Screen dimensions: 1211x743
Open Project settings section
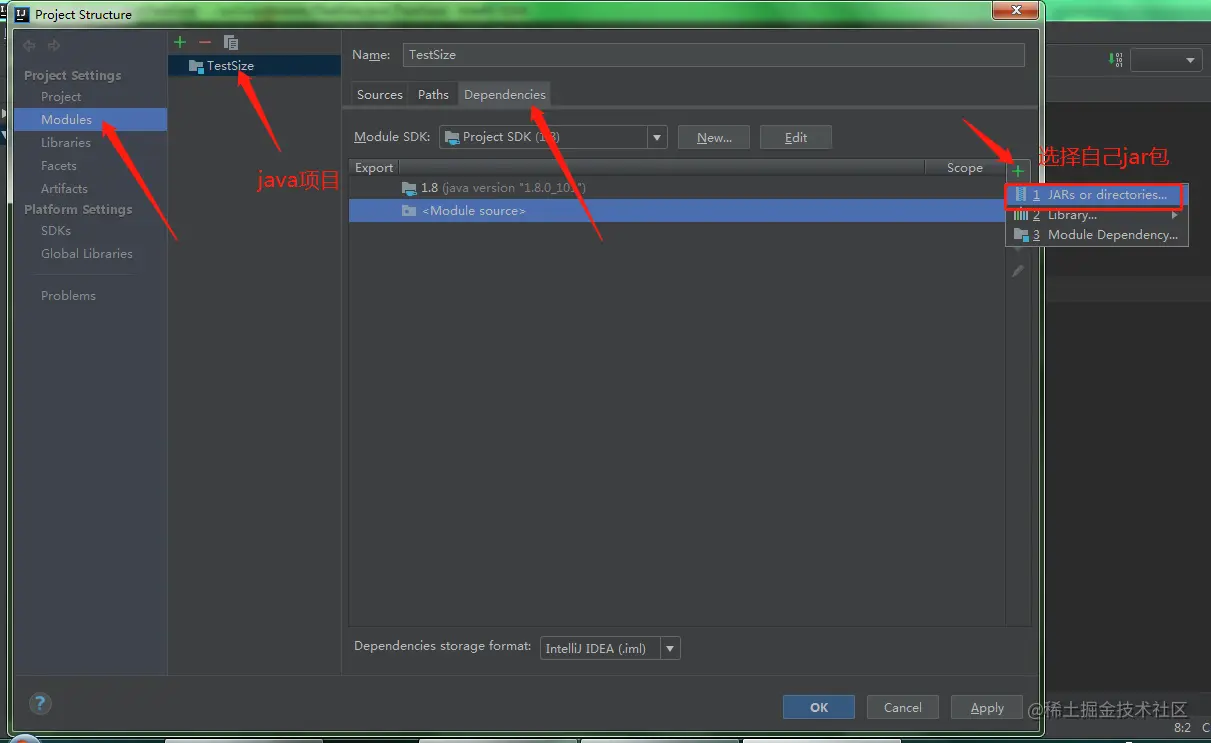pyautogui.click(x=61, y=97)
